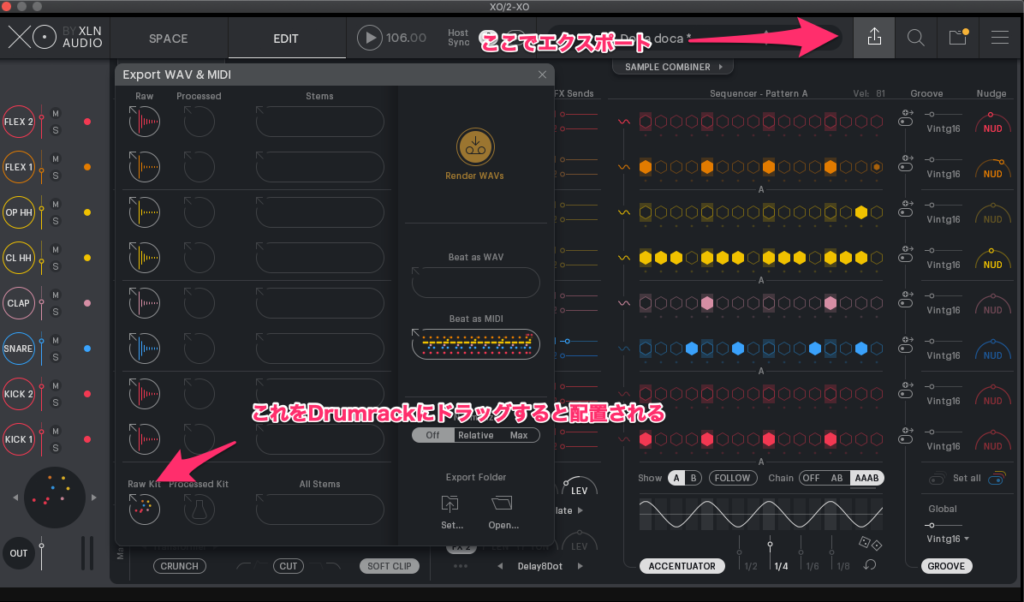Viewport: 1024px width, 602px height.
Task: Open the Delay8Dot effect selector
Action: [541, 567]
